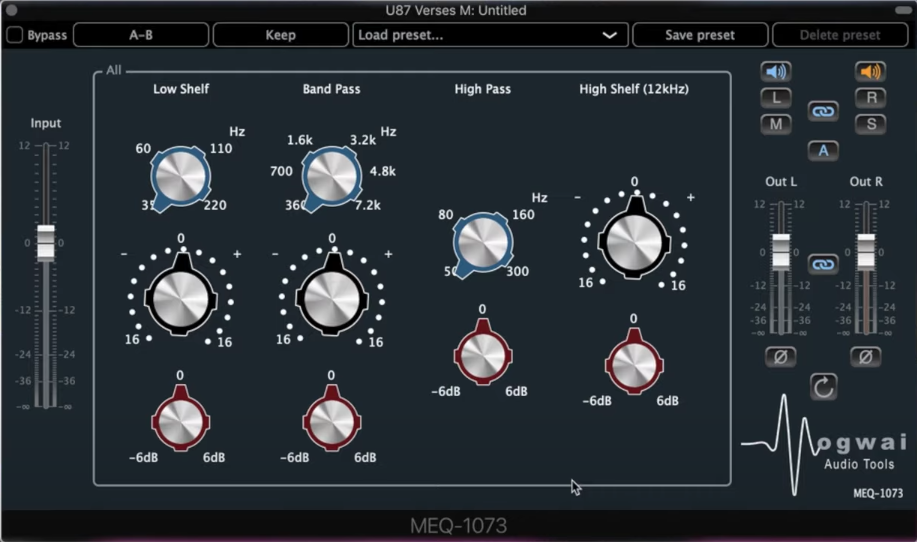Enable the Bypass checkbox
This screenshot has height=542, width=917.
[x=15, y=35]
